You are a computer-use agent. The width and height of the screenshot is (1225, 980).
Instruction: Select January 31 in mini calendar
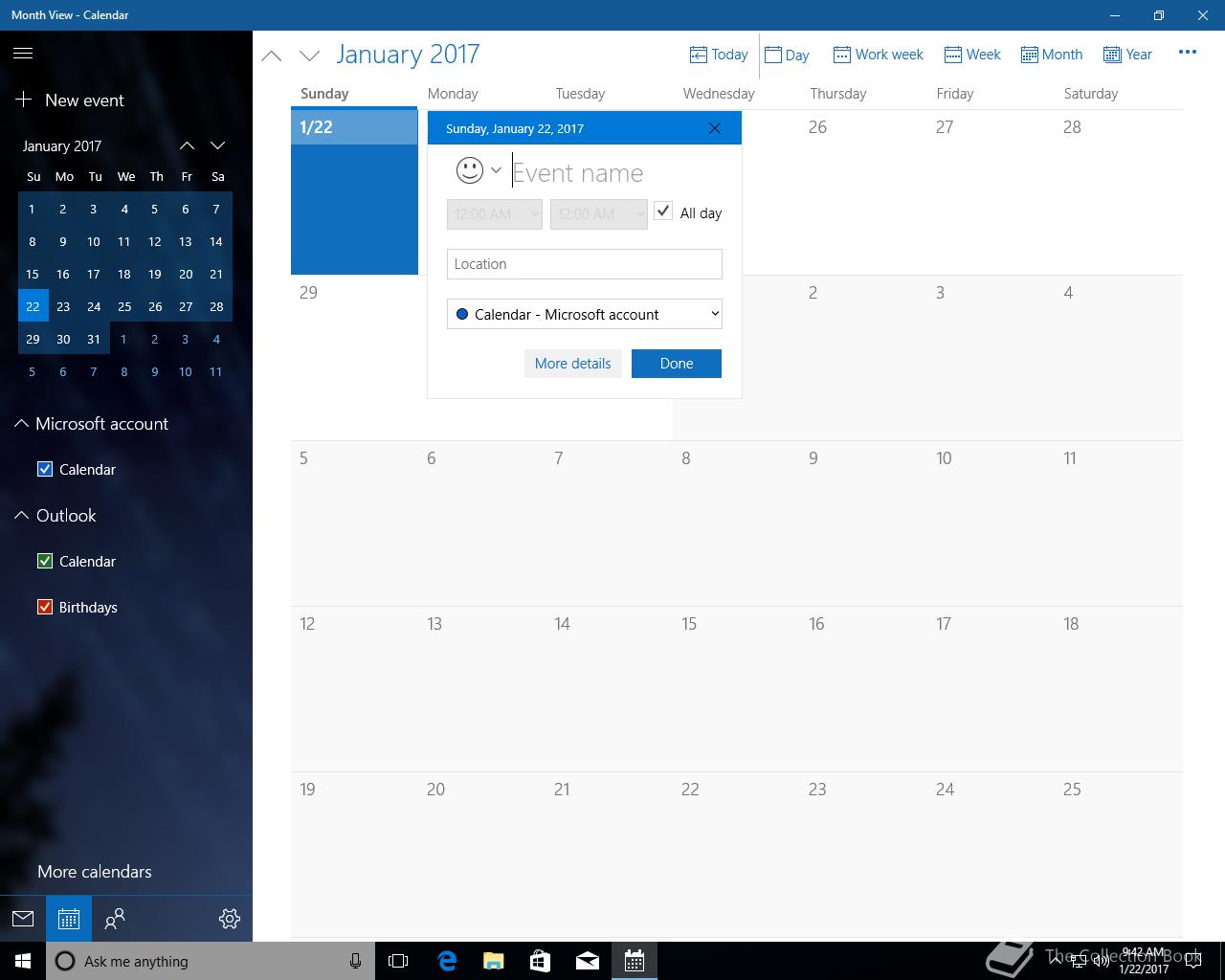pos(94,339)
